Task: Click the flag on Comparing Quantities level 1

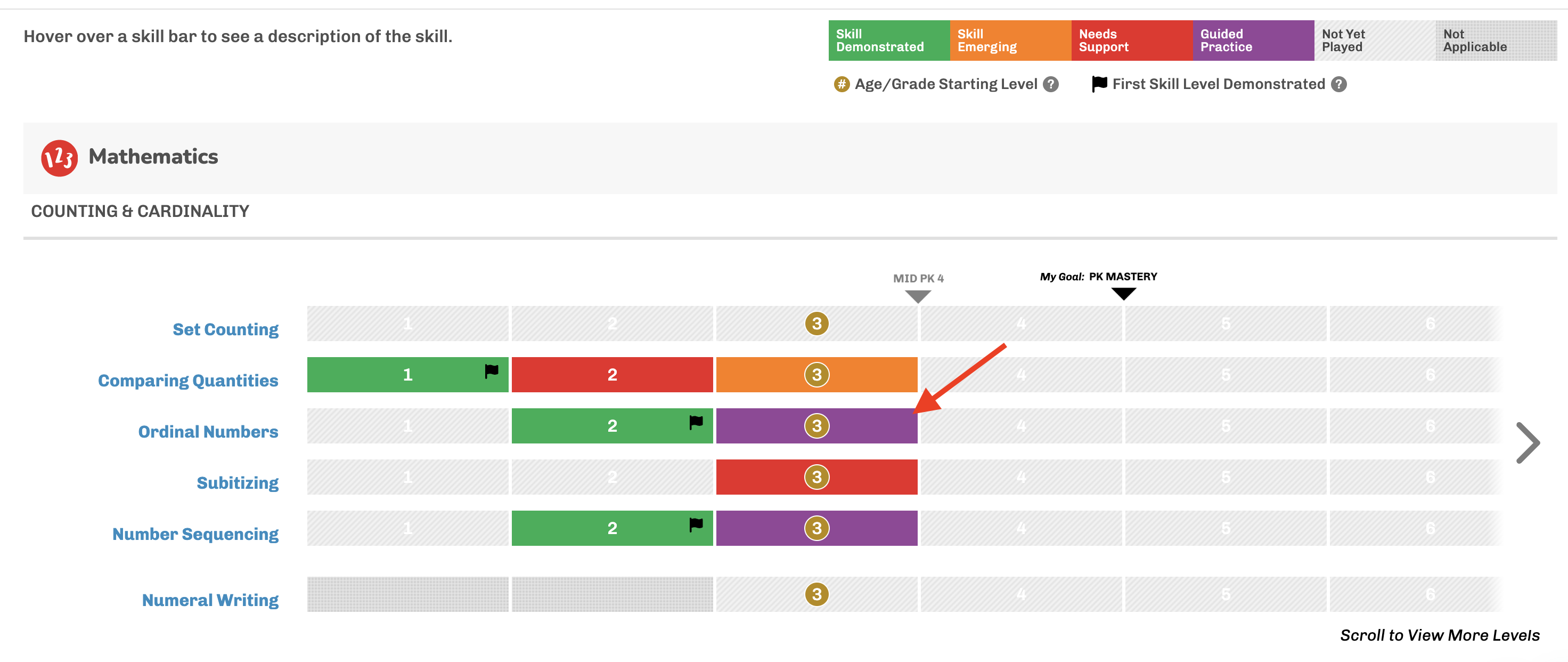Action: pyautogui.click(x=491, y=371)
